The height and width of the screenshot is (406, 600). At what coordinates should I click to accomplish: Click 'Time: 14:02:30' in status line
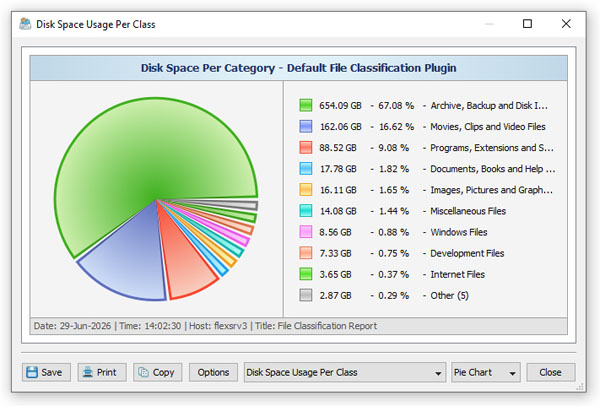[150, 326]
